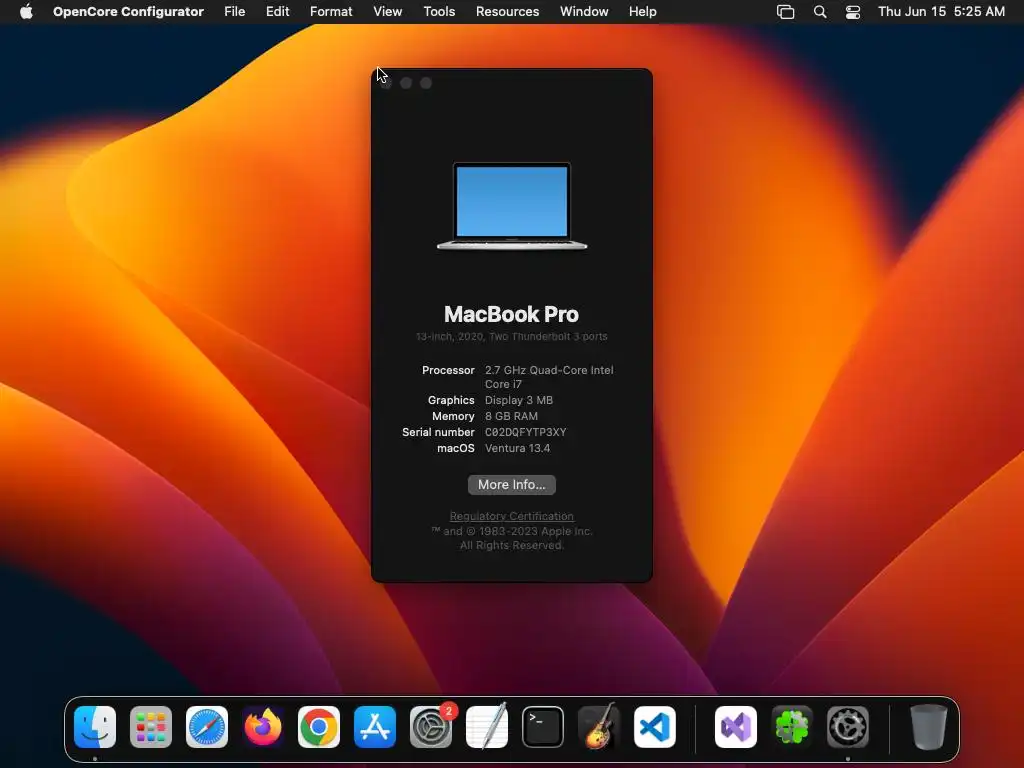Click the MacBook Pro title text
This screenshot has width=1024, height=768.
pos(511,314)
